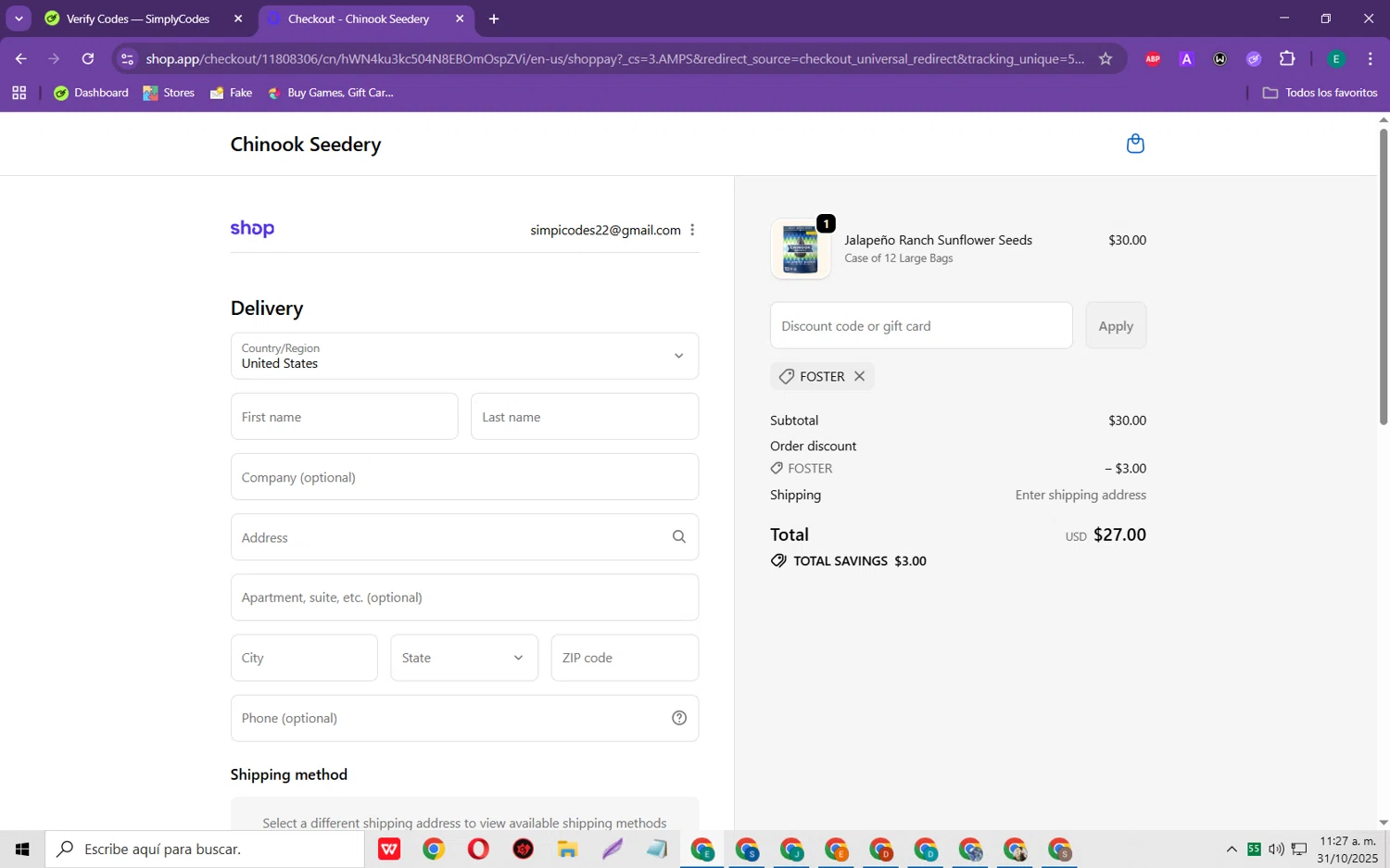This screenshot has height=868, width=1390.
Task: Open Buy Games, Gift Car... bookmark
Action: click(x=330, y=93)
